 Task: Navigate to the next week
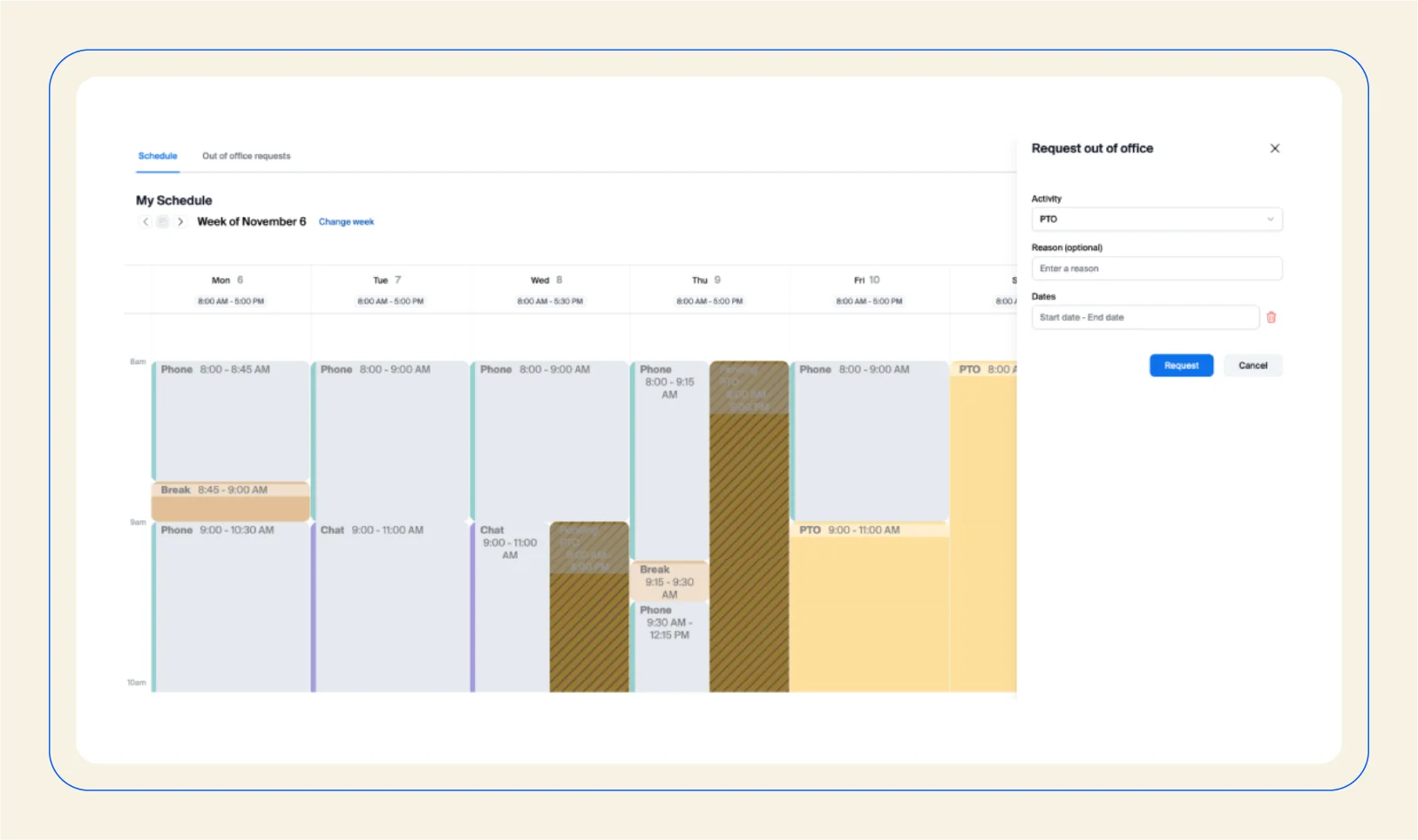[x=180, y=221]
